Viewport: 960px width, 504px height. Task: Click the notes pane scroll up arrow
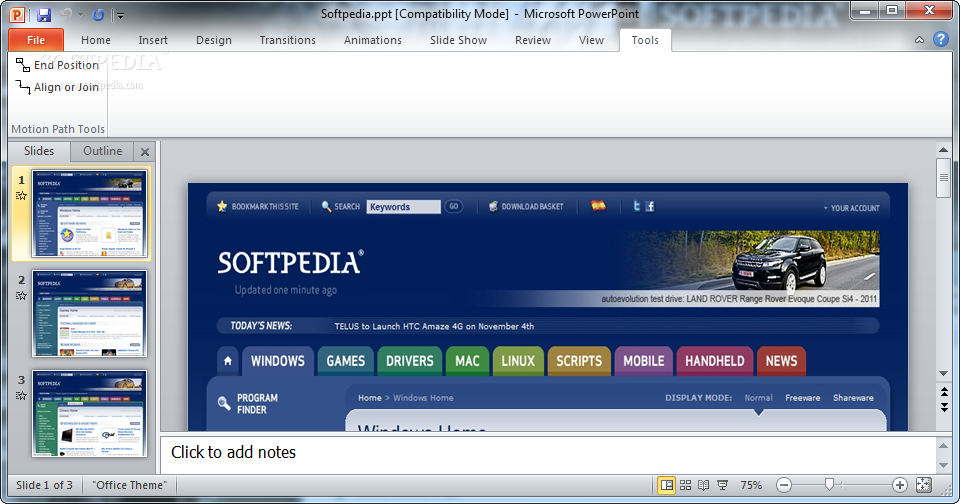click(x=943, y=445)
